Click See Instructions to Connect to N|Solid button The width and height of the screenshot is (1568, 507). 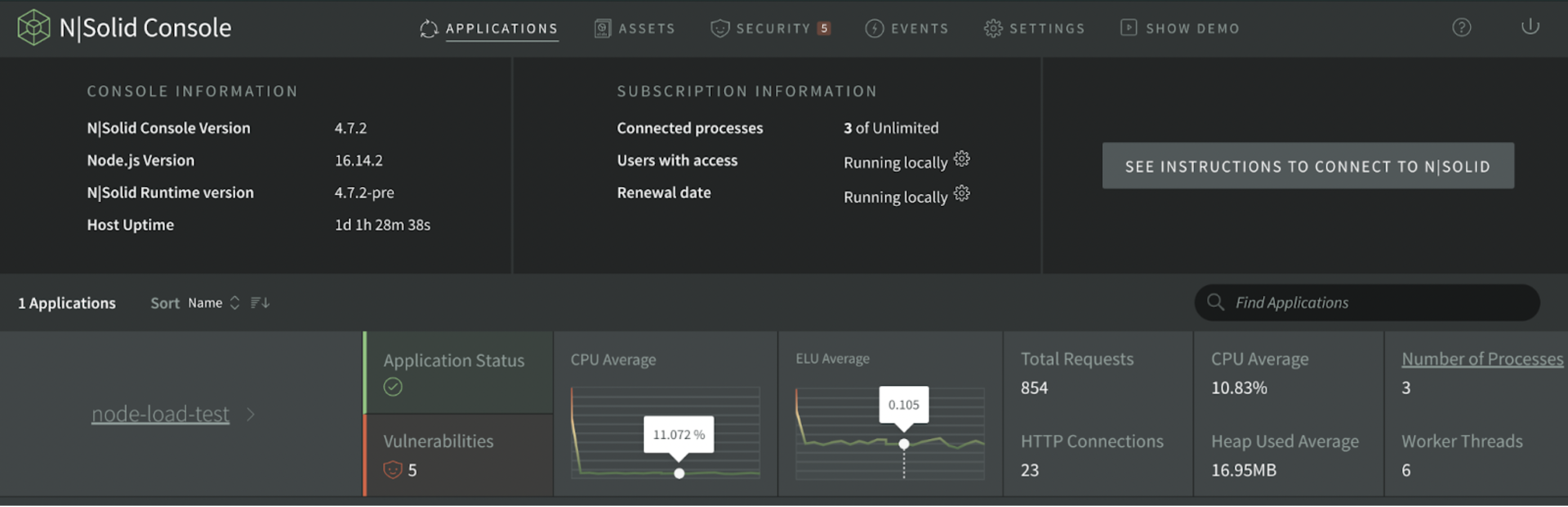coord(1308,166)
